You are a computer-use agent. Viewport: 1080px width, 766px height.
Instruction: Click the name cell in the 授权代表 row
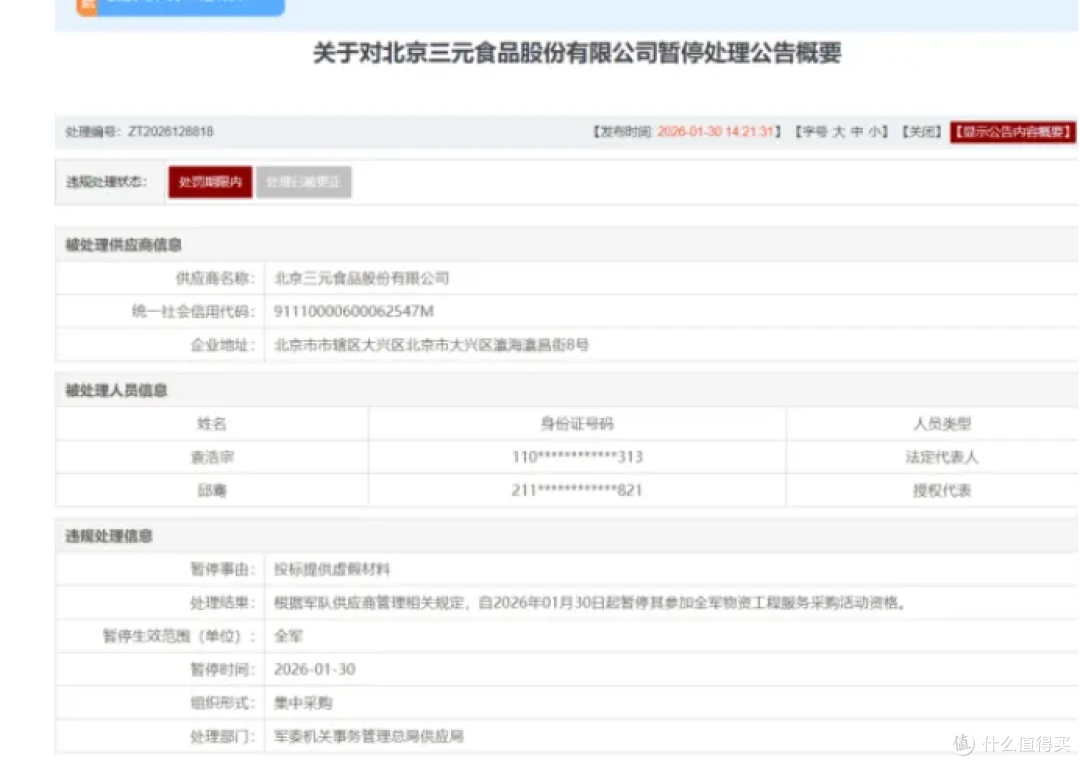(212, 490)
